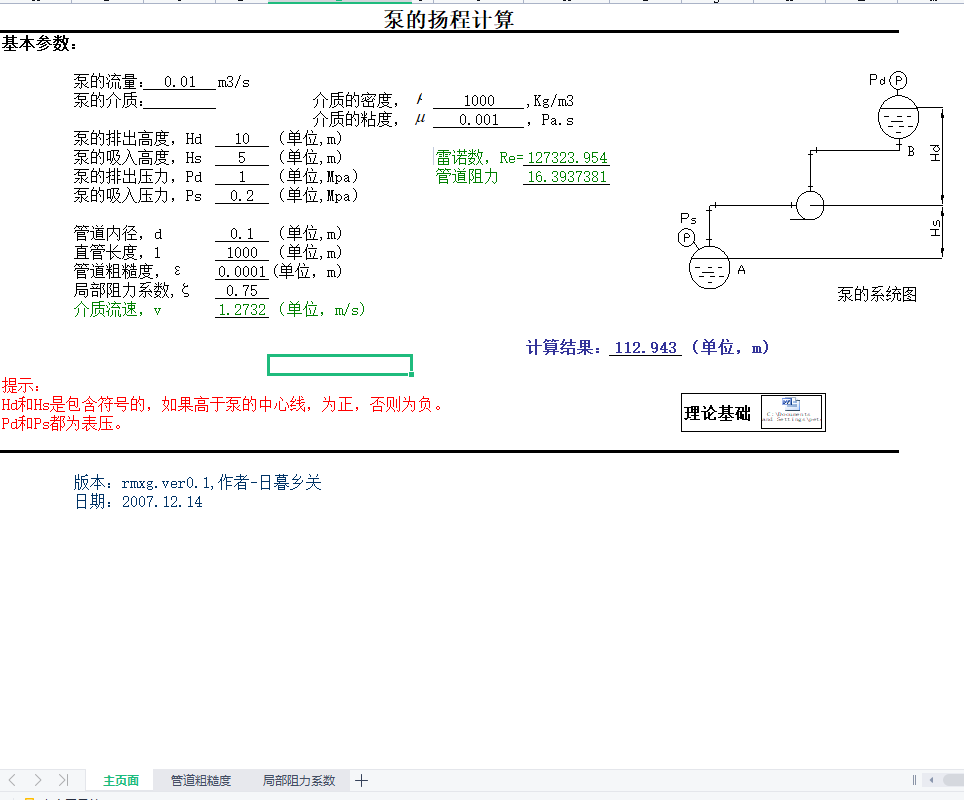Click the calculated result 112.943

[645, 348]
